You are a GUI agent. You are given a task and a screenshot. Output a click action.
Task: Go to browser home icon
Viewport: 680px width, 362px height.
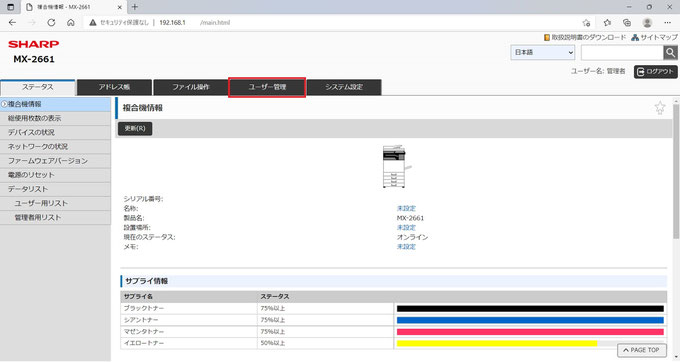point(71,23)
